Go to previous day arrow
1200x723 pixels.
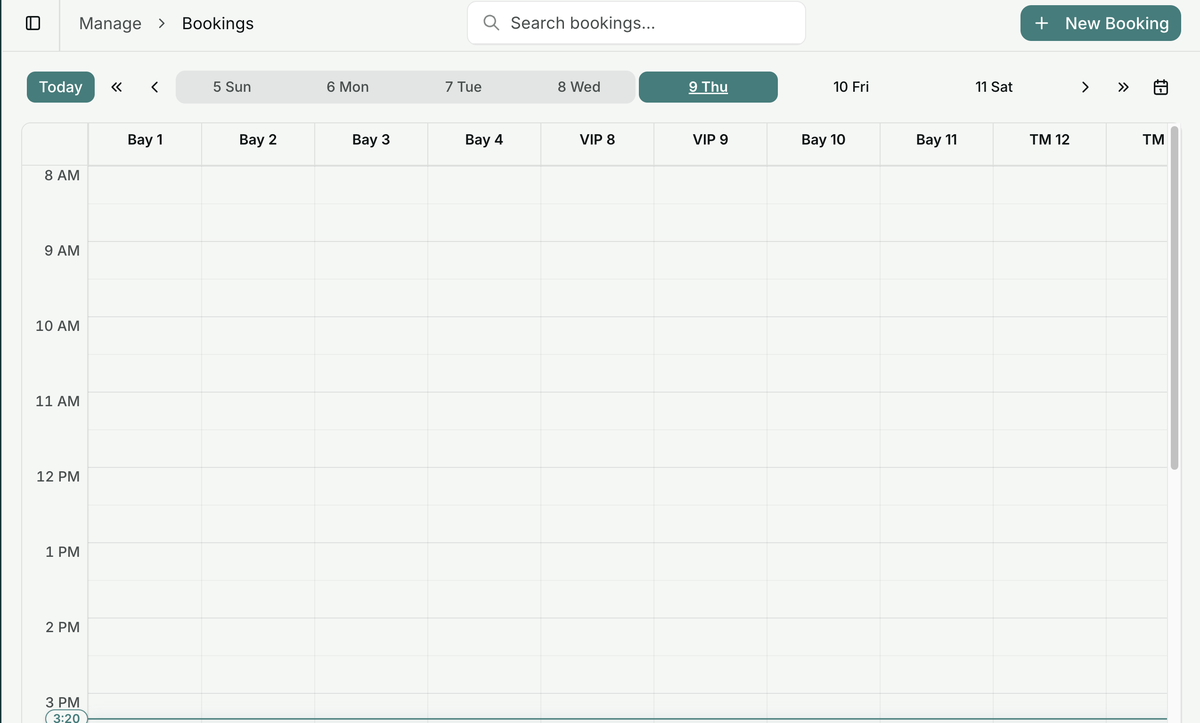(x=154, y=87)
